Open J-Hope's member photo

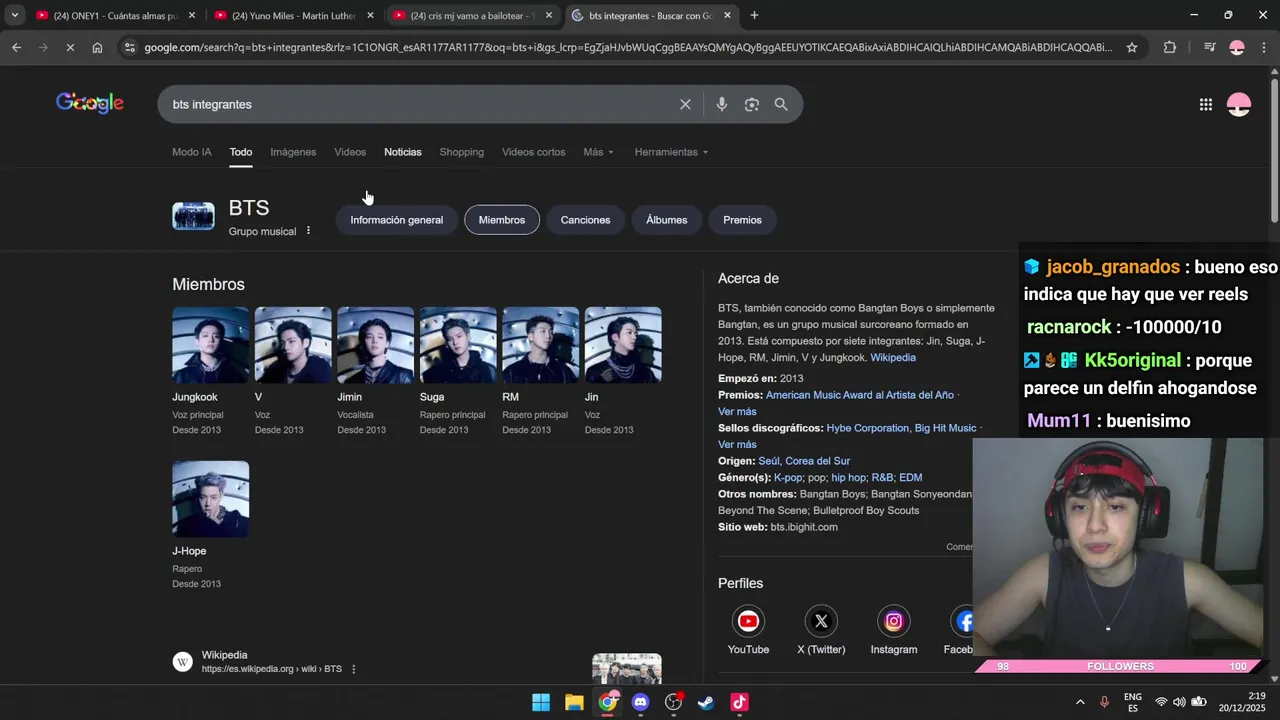click(211, 499)
